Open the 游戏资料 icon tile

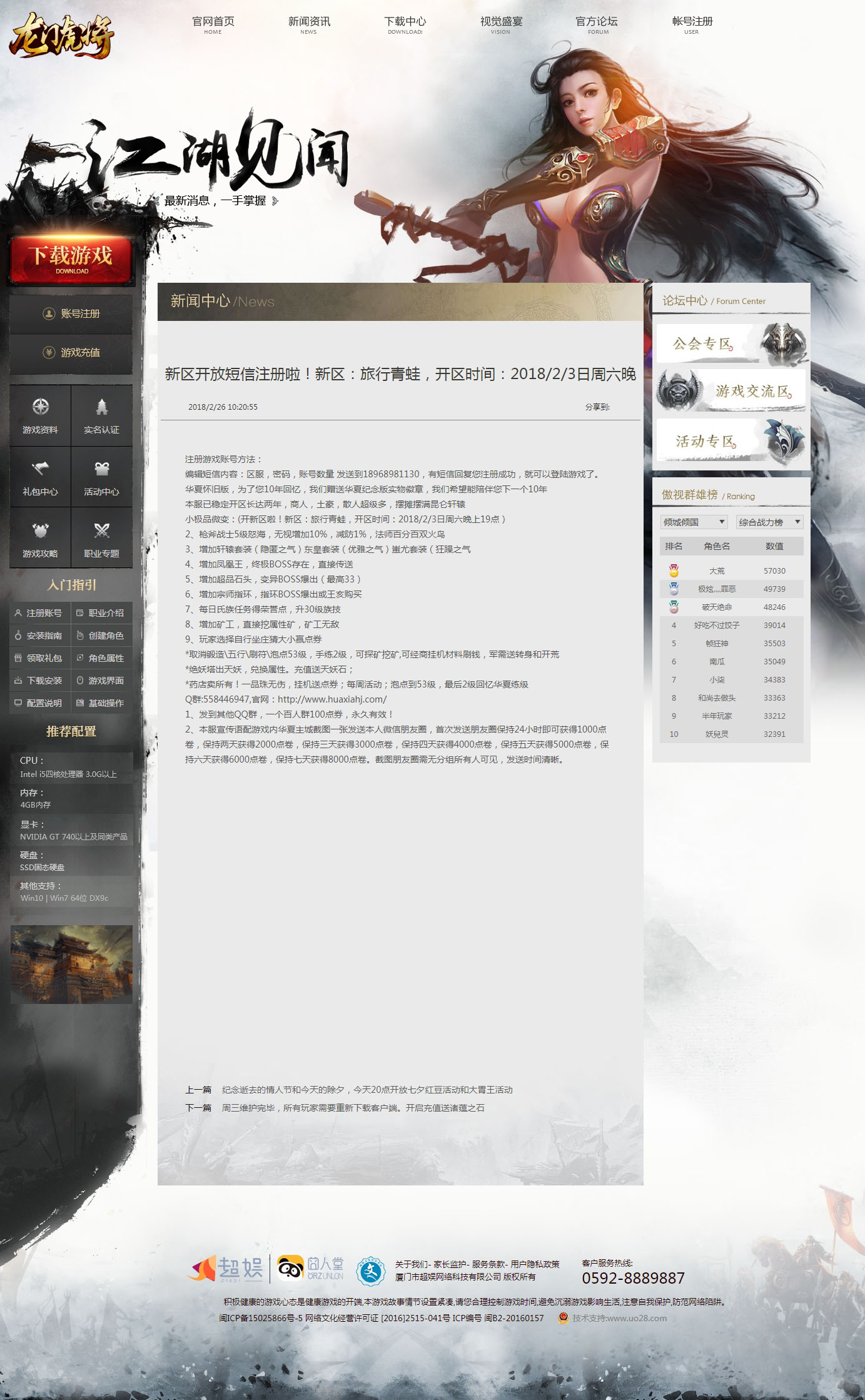pos(40,415)
